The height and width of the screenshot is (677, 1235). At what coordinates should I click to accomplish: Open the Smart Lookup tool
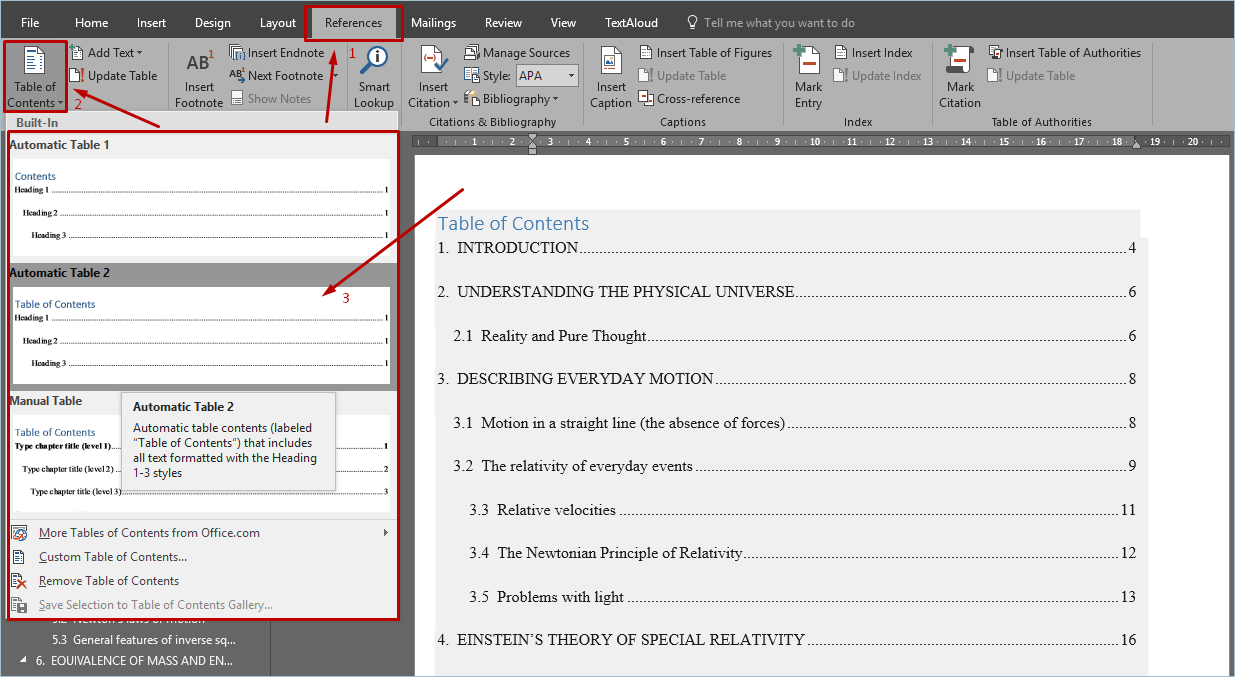(374, 62)
